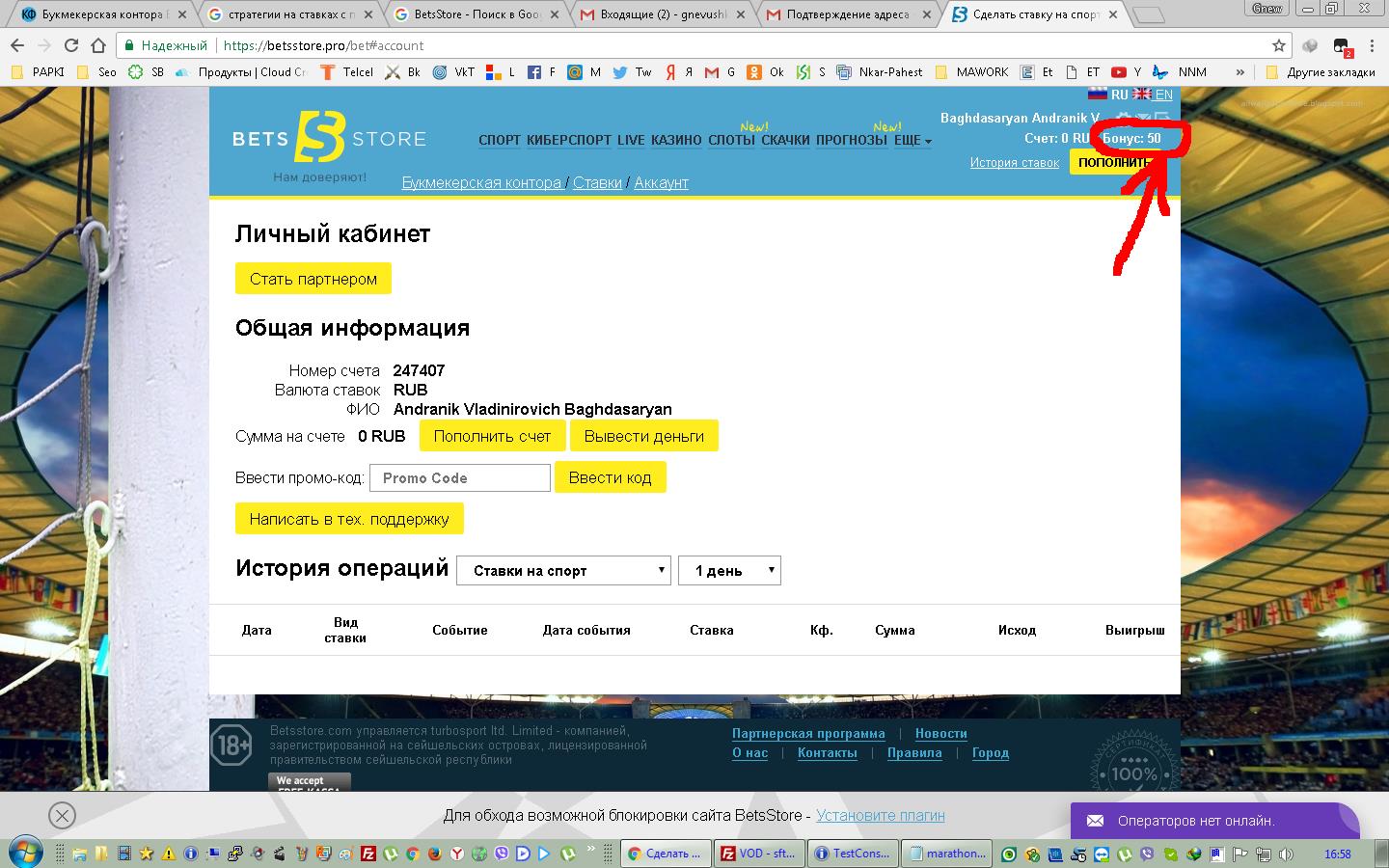Image resolution: width=1389 pixels, height=868 pixels.
Task: Click the browser back arrow
Action: [x=17, y=45]
